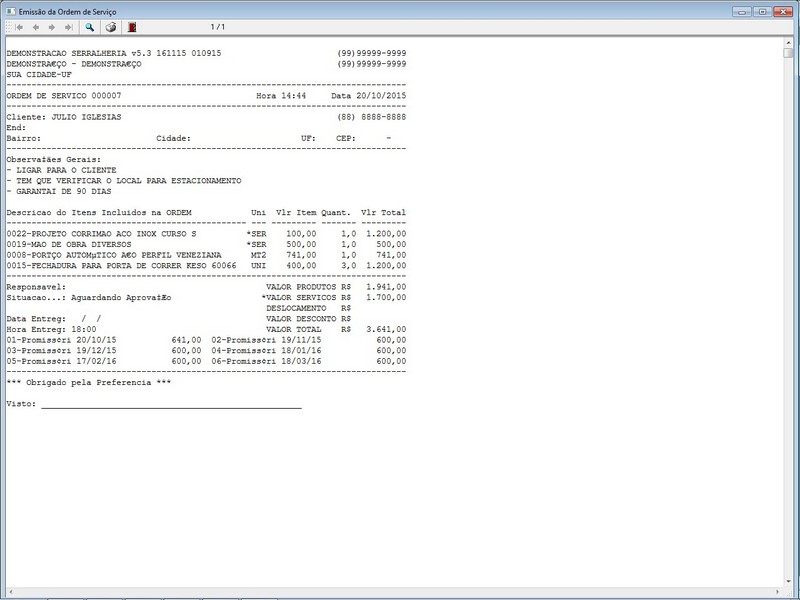Viewport: 800px width, 600px height.
Task: Click the VALOR PRODUTOS amount 1.941,00
Action: [386, 287]
